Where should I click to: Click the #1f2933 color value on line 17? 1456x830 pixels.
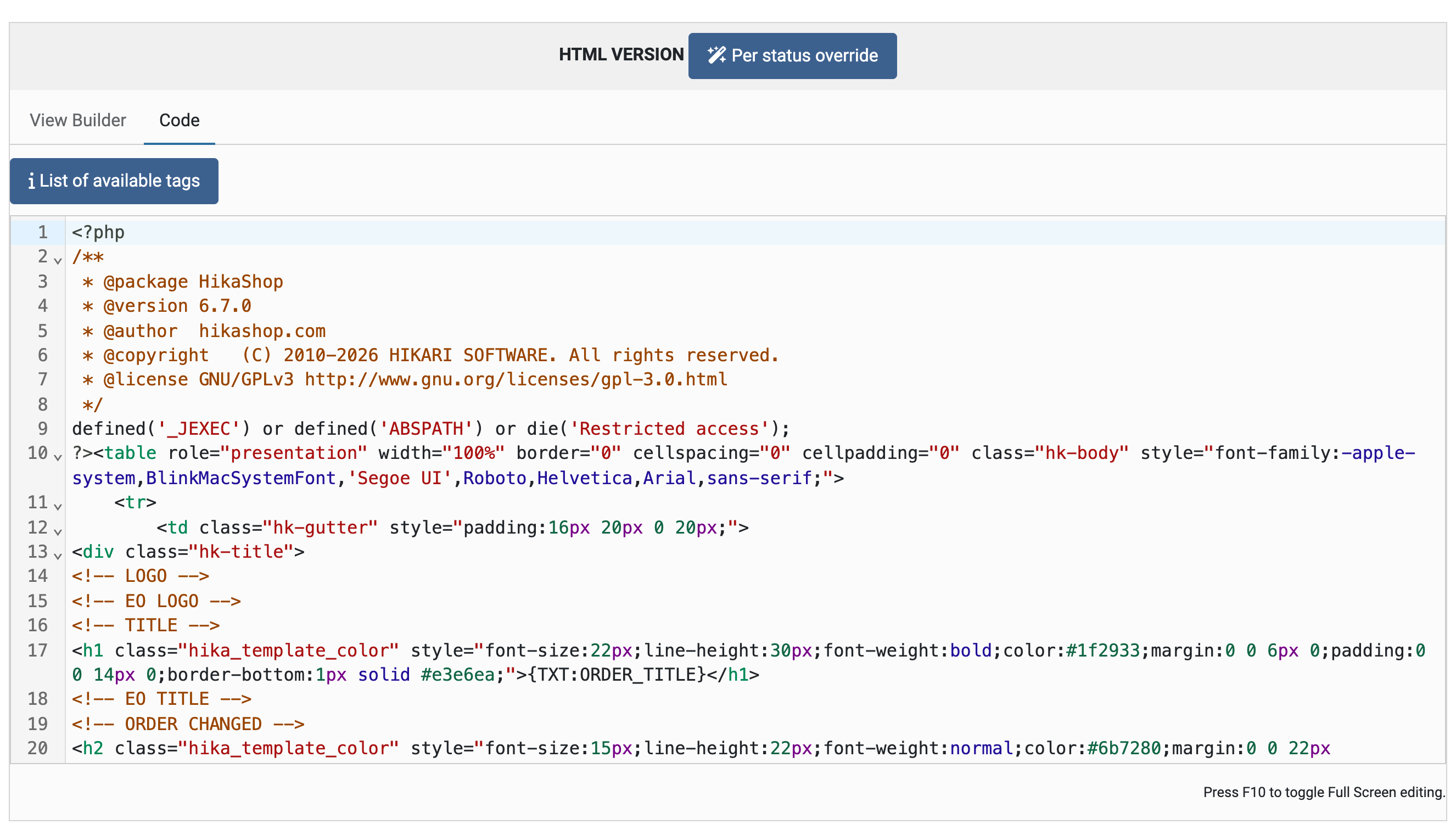1102,650
